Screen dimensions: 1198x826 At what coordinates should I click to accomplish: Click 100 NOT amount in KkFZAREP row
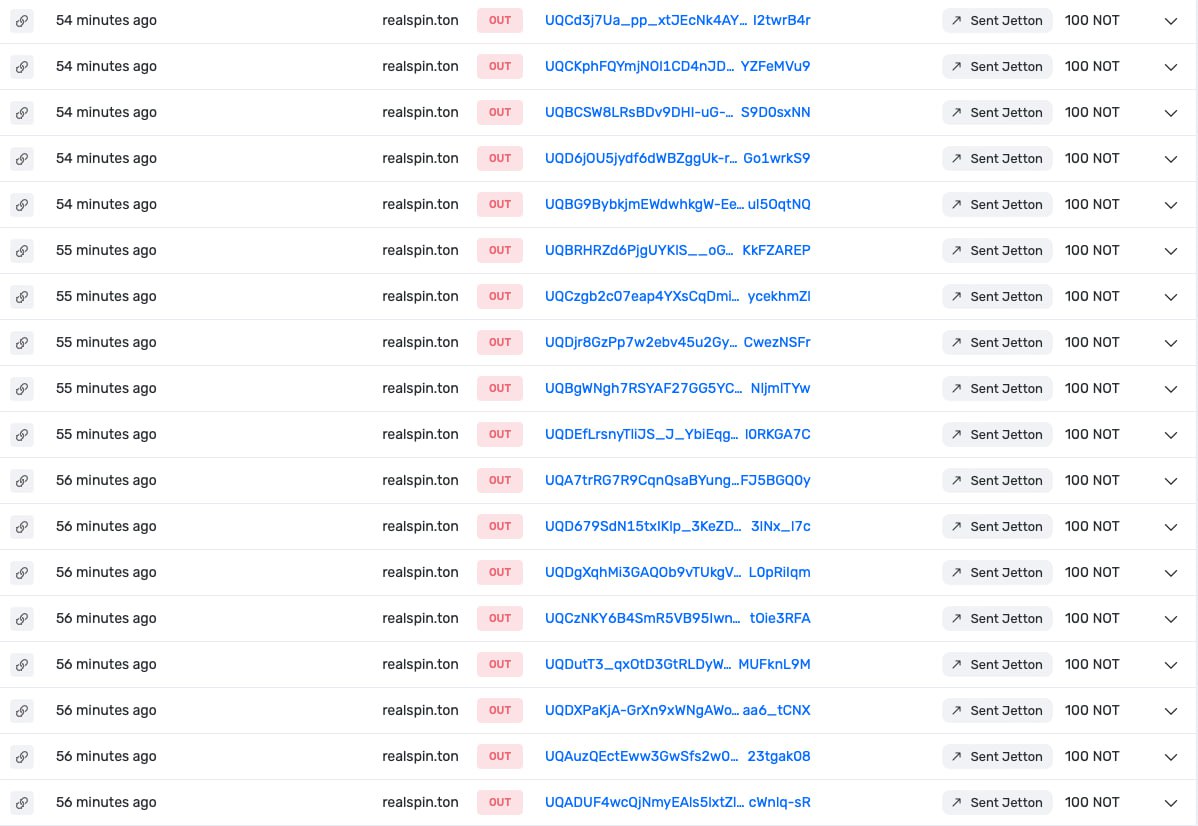click(x=1092, y=250)
